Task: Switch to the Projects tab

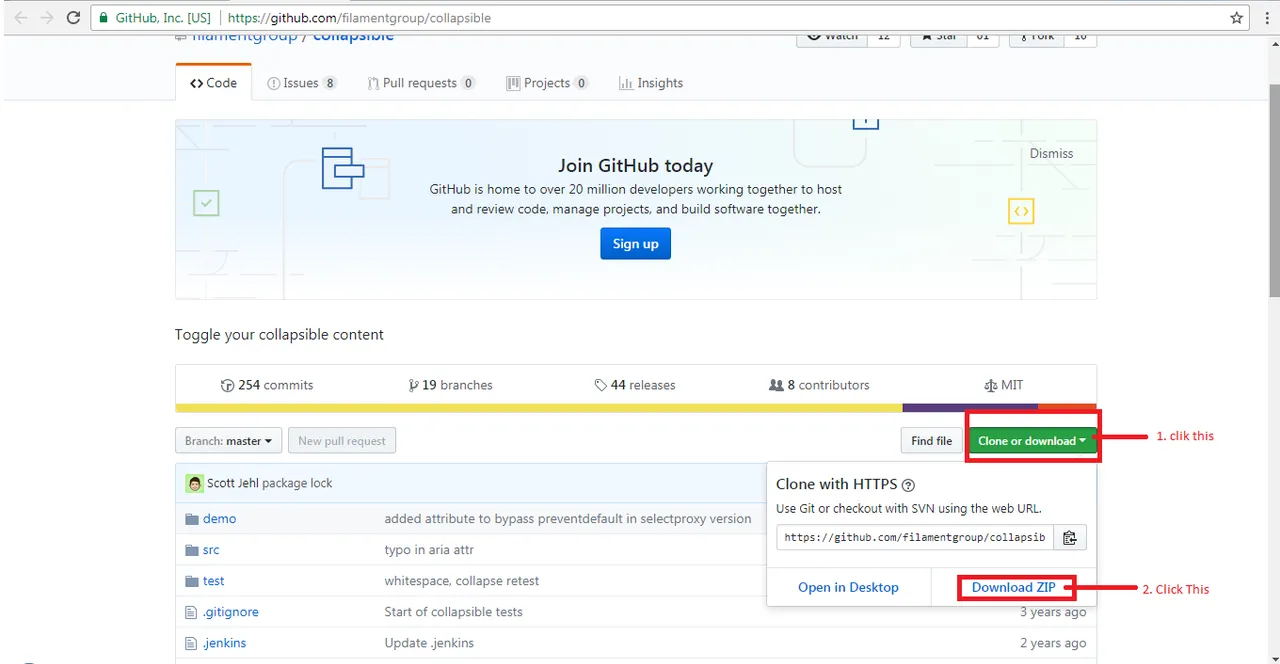Action: pos(547,83)
